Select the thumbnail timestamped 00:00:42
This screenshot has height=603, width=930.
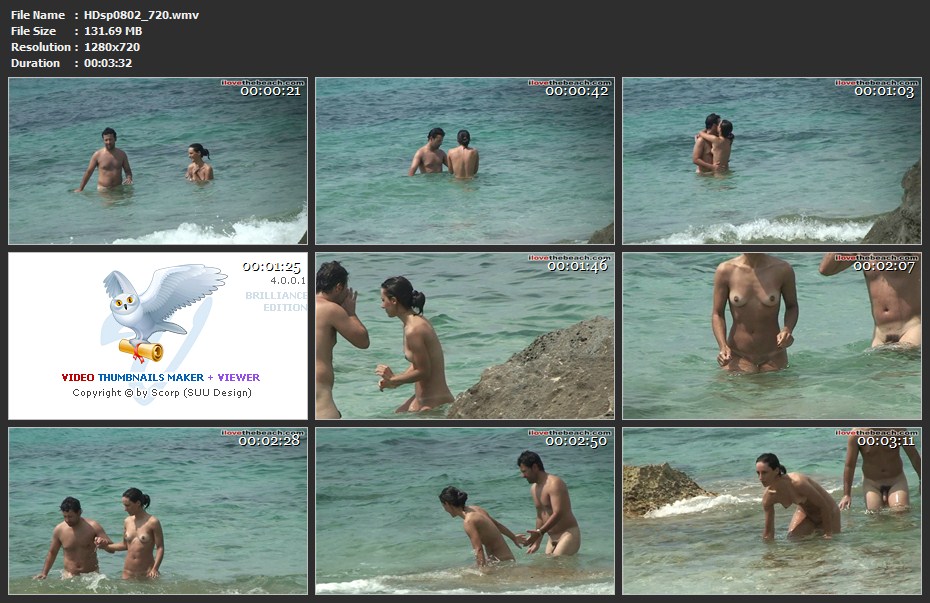click(x=465, y=161)
